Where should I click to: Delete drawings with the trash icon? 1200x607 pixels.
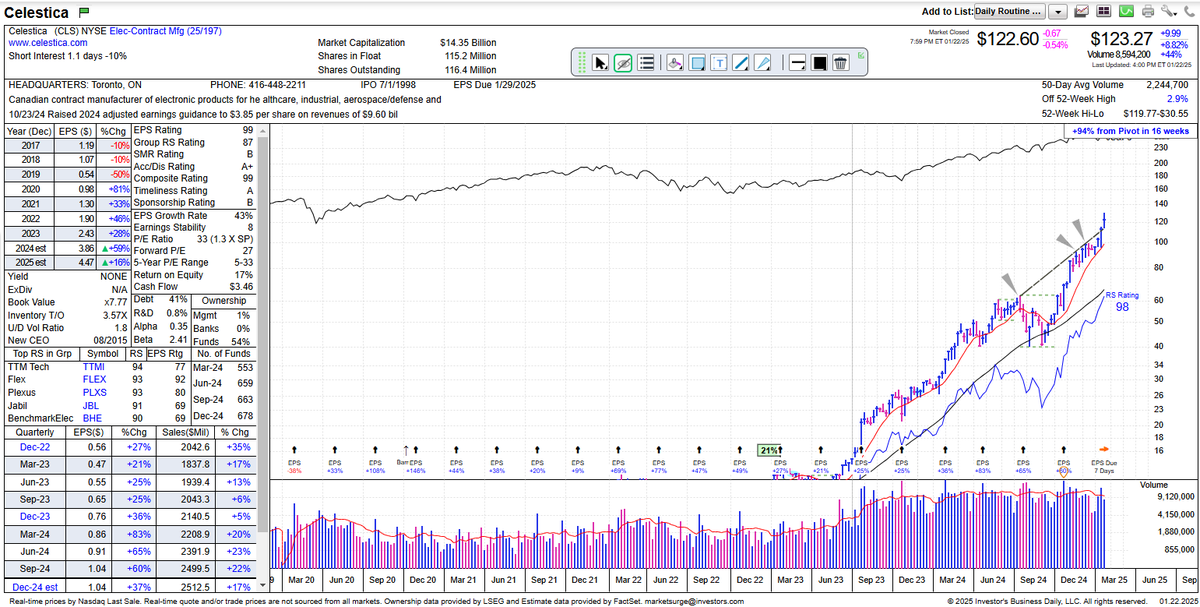click(x=841, y=63)
